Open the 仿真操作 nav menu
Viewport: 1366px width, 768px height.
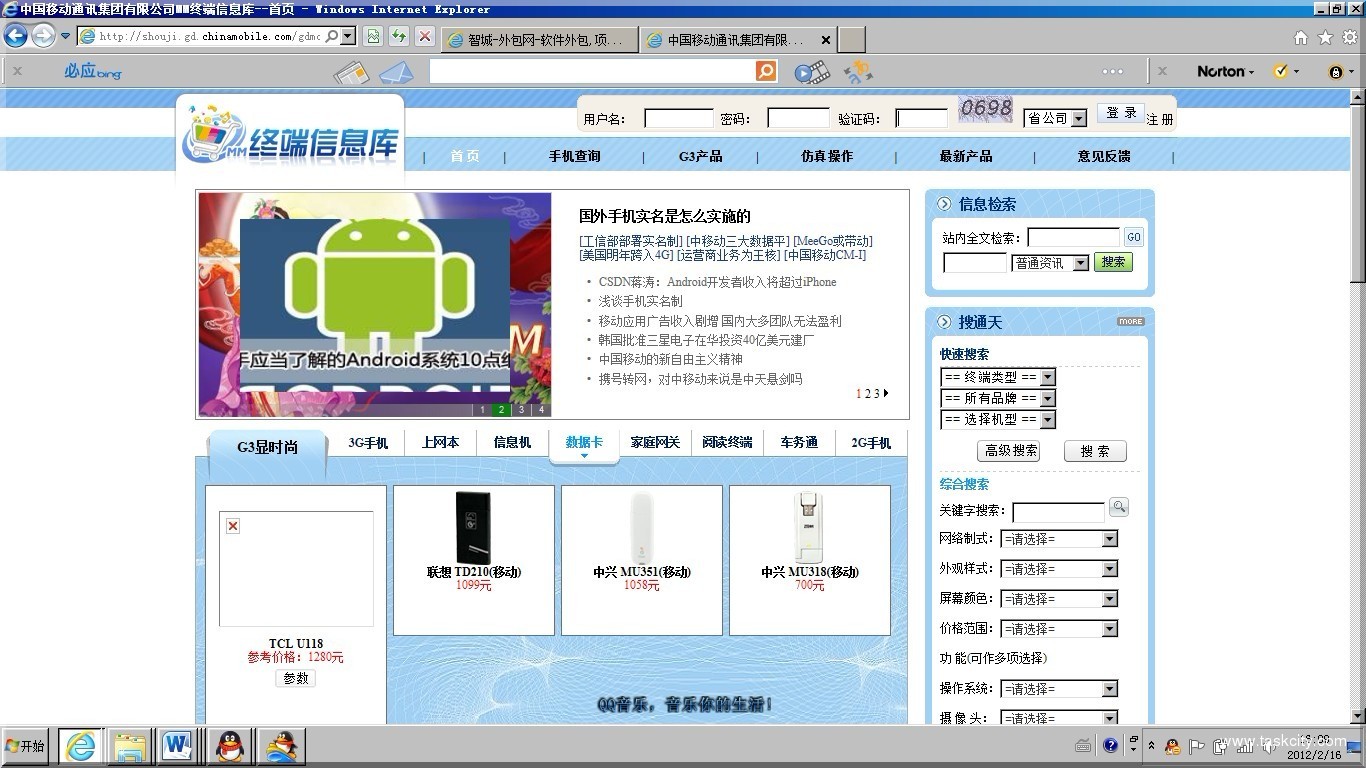click(x=826, y=156)
